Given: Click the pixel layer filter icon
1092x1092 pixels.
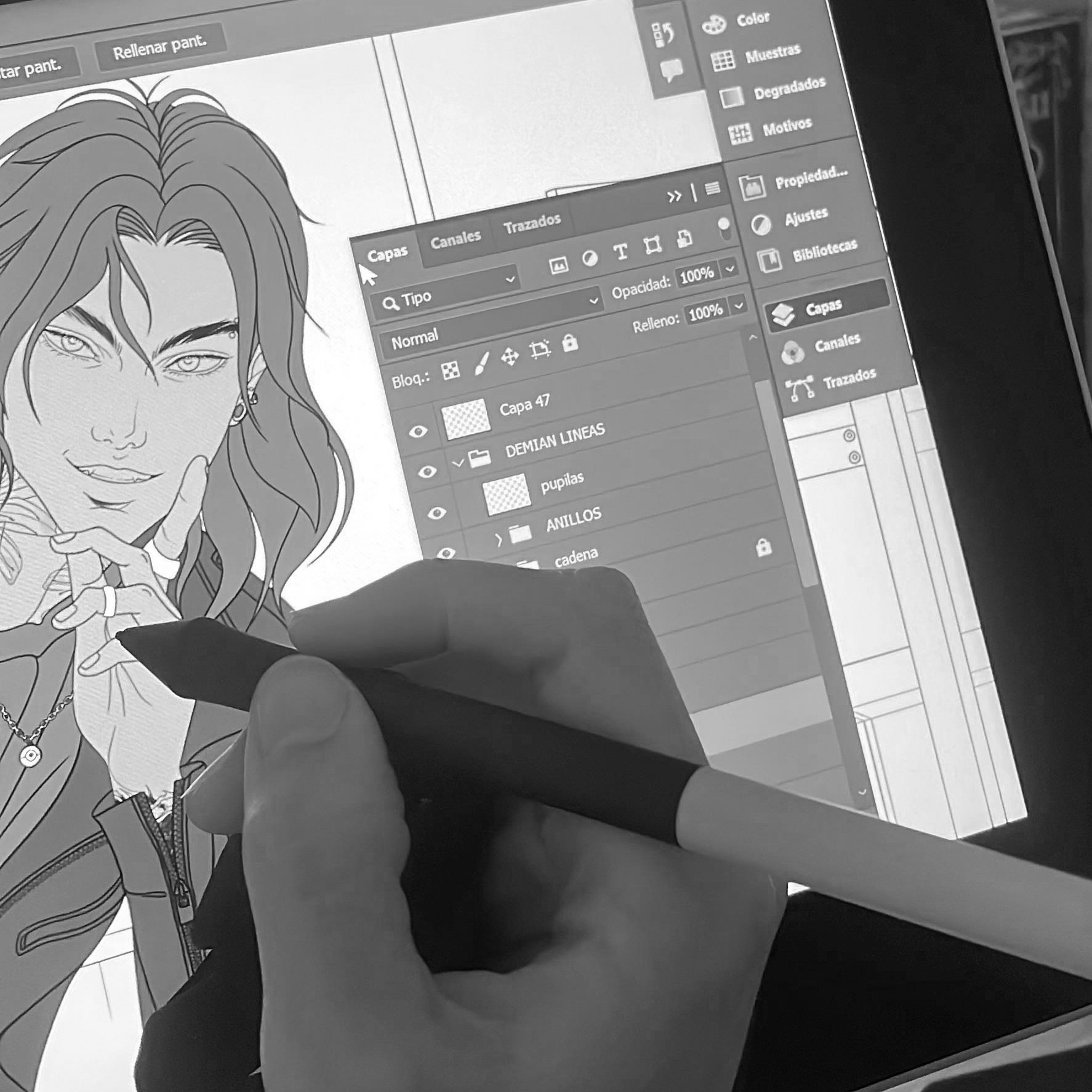Looking at the screenshot, I should click(558, 265).
